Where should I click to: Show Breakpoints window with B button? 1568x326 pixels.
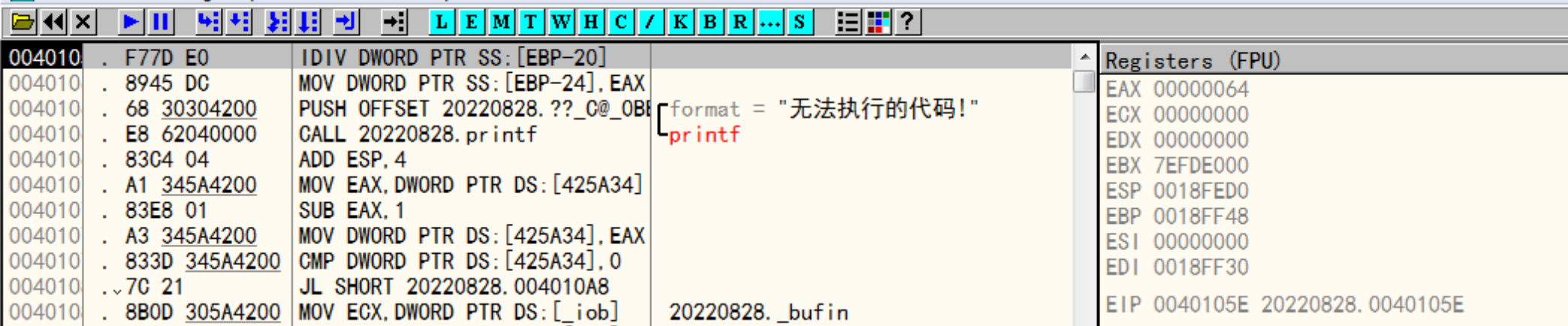pos(710,22)
